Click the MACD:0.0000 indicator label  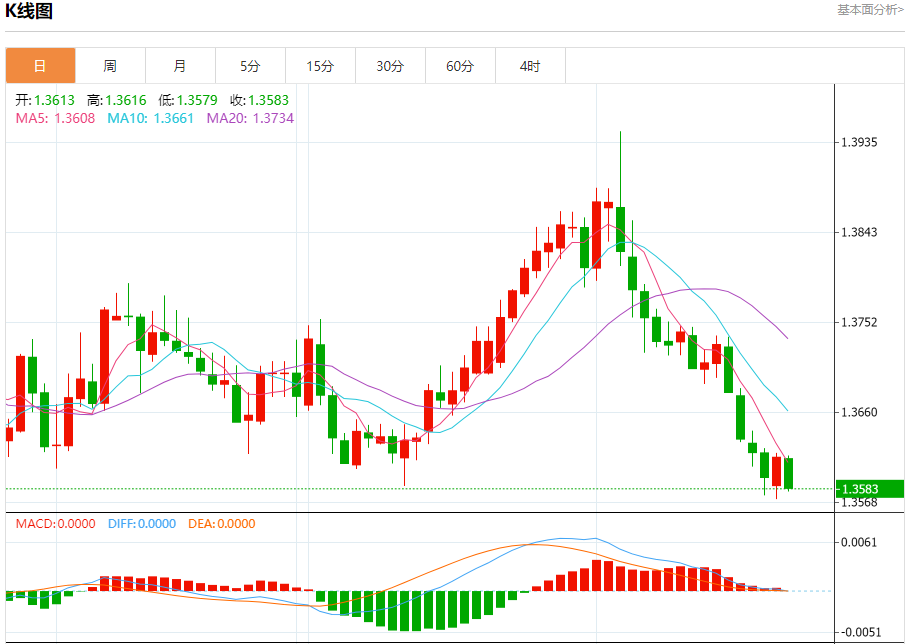(55, 523)
